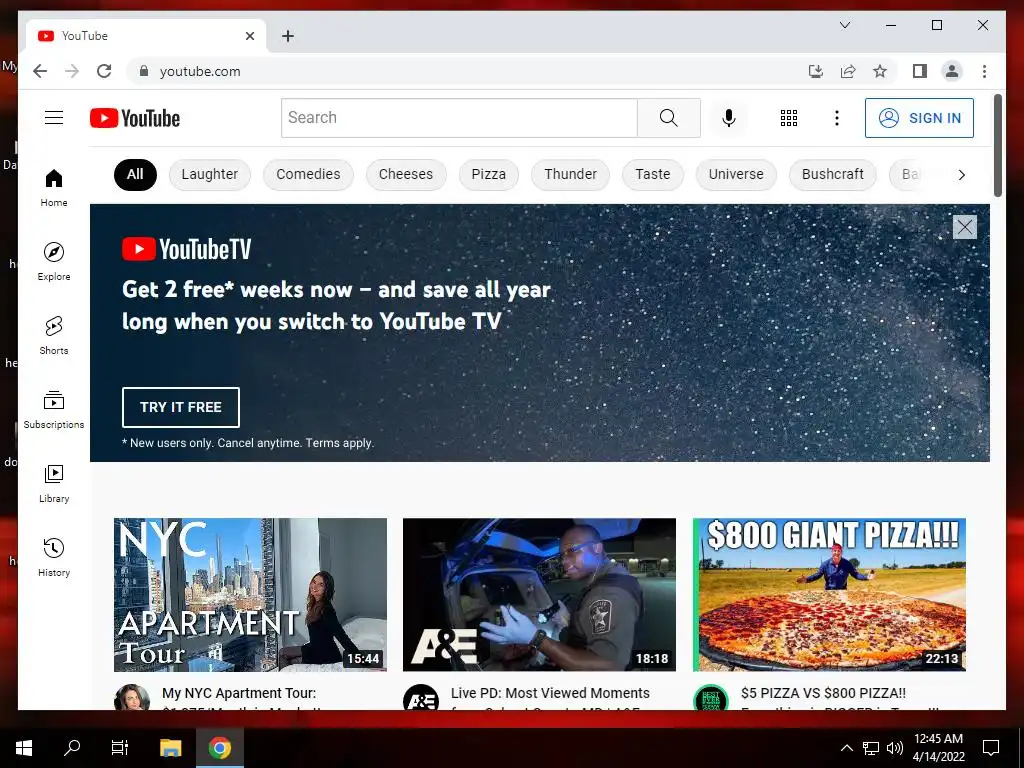The width and height of the screenshot is (1024, 768).
Task: Click the site lock icon
Action: tap(144, 71)
